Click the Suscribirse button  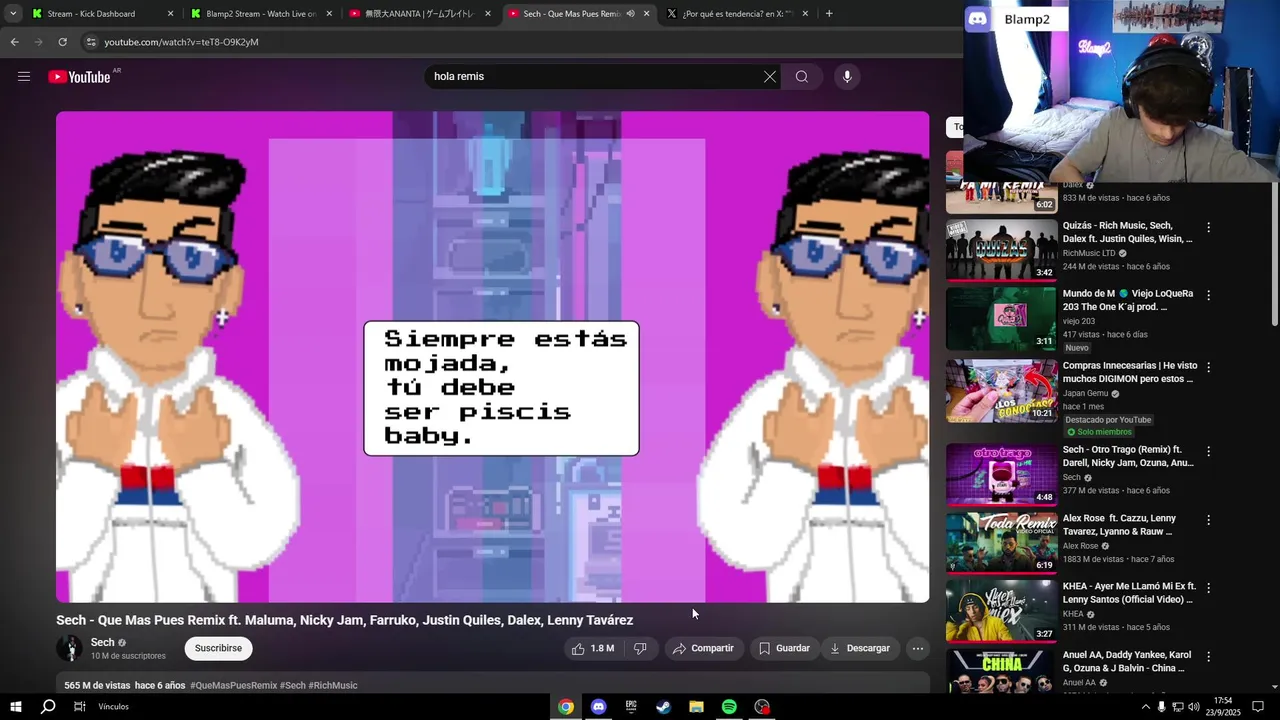pyautogui.click(x=218, y=648)
